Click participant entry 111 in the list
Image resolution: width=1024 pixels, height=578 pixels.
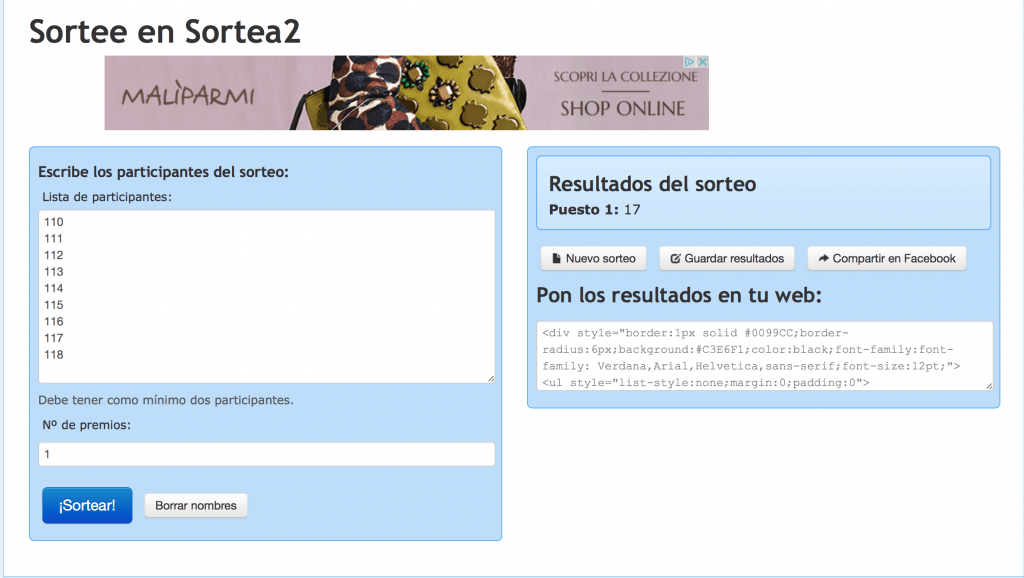pos(54,238)
